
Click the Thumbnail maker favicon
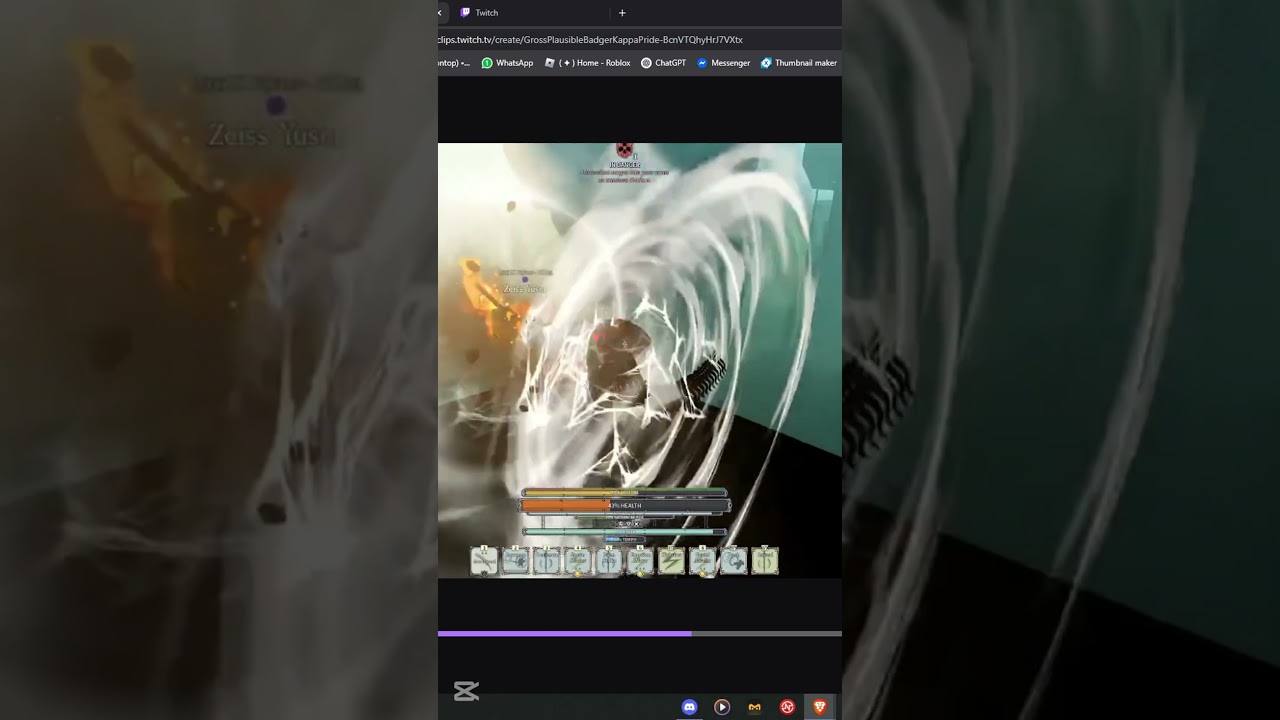(x=766, y=63)
